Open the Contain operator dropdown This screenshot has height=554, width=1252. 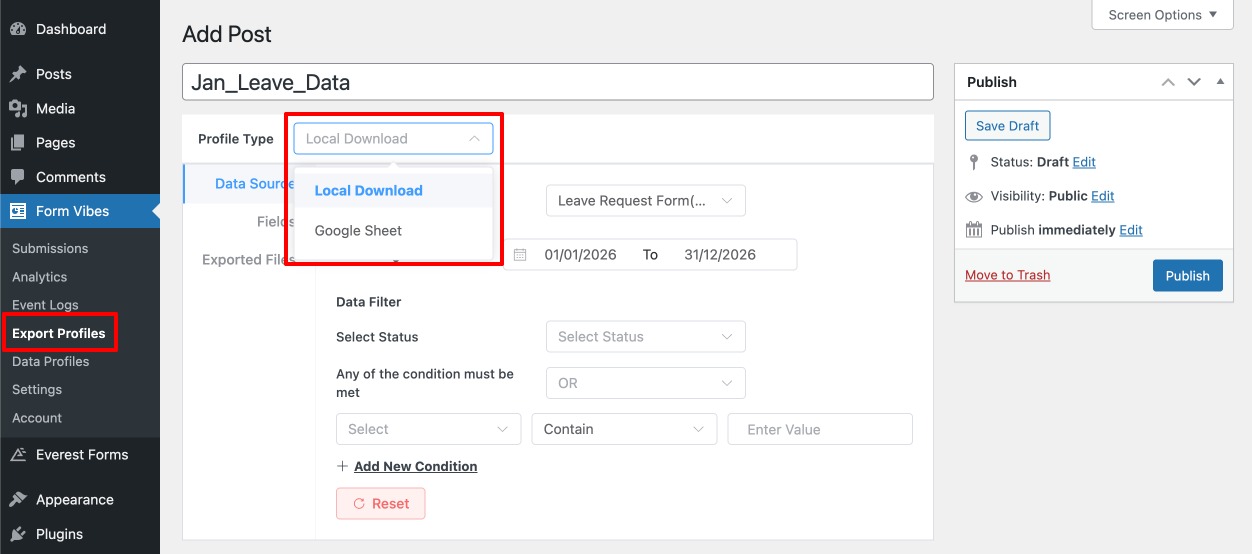coord(624,429)
